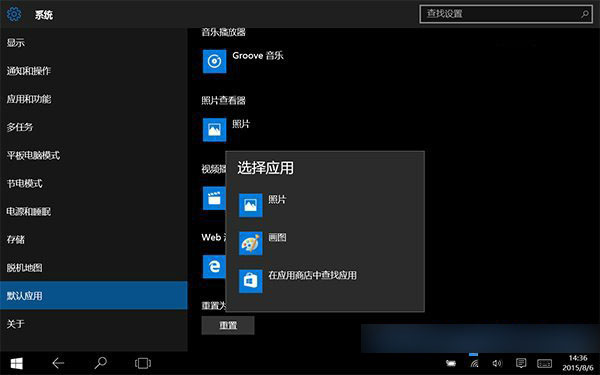Image resolution: width=600 pixels, height=375 pixels.
Task: Click 在应用商店中查找应用
Action: click(312, 275)
